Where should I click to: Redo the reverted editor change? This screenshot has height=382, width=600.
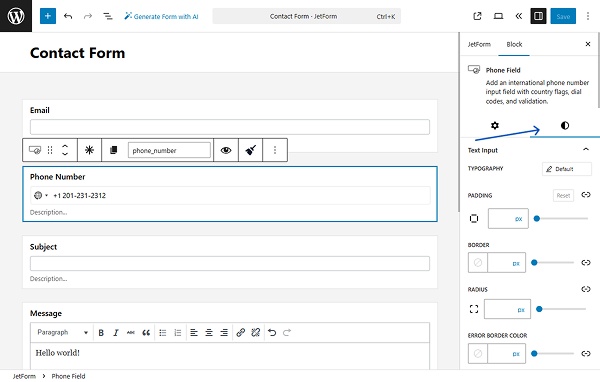coord(88,16)
